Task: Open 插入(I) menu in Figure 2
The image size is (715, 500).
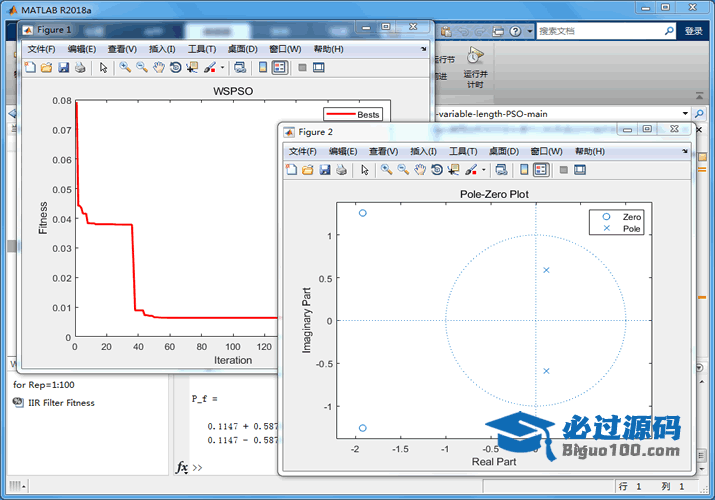Action: (x=424, y=151)
